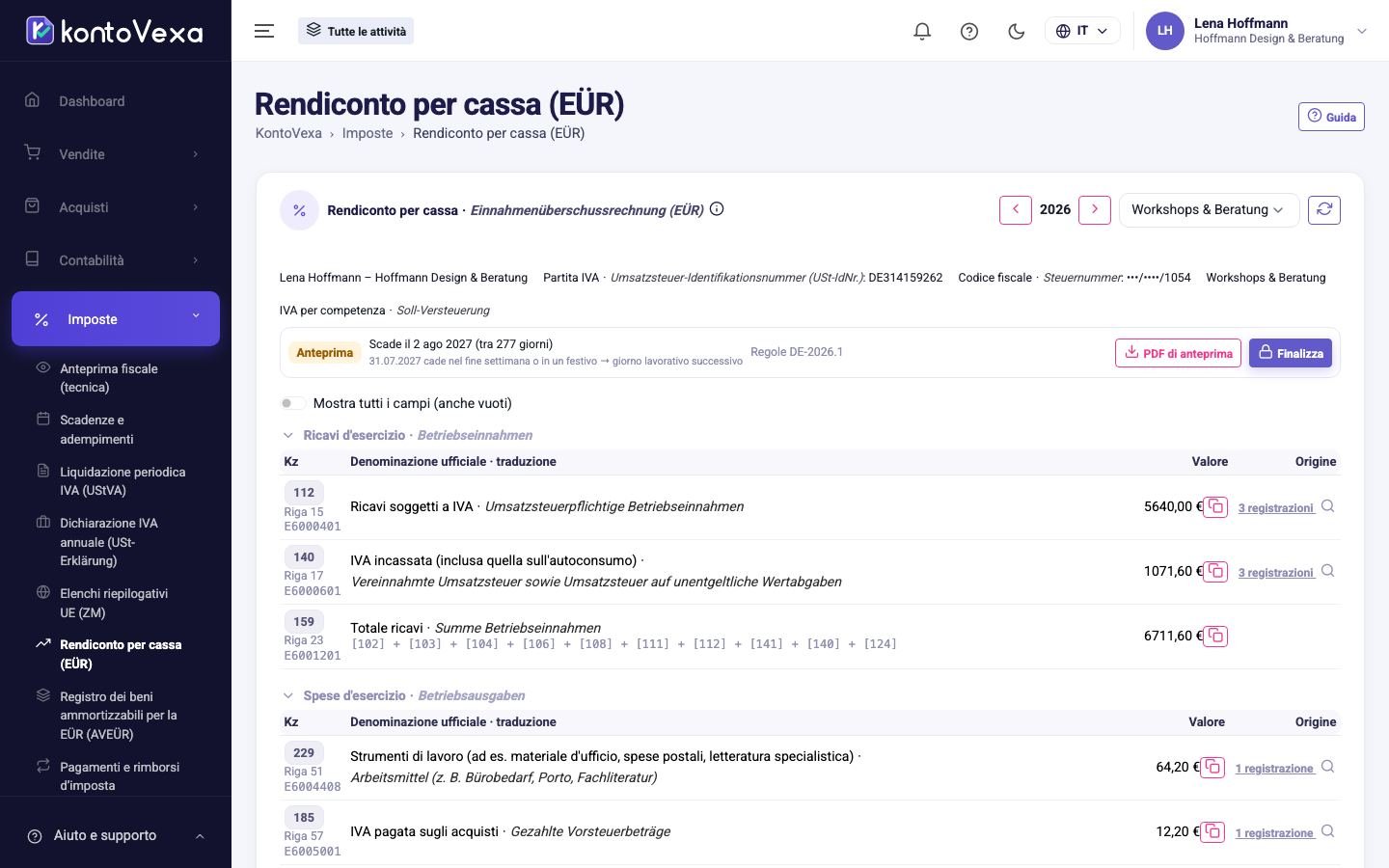Click info icon beside Einnahmenüberschussrechnung title
Image resolution: width=1389 pixels, height=868 pixels.
click(717, 208)
